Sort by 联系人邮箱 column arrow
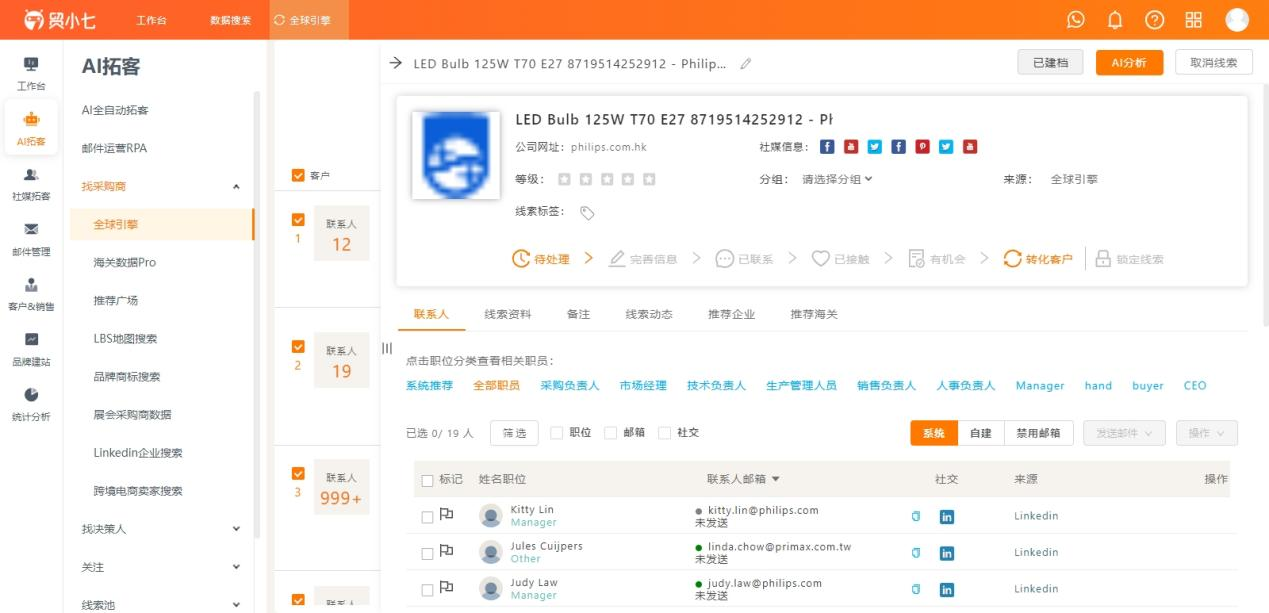 pyautogui.click(x=776, y=480)
